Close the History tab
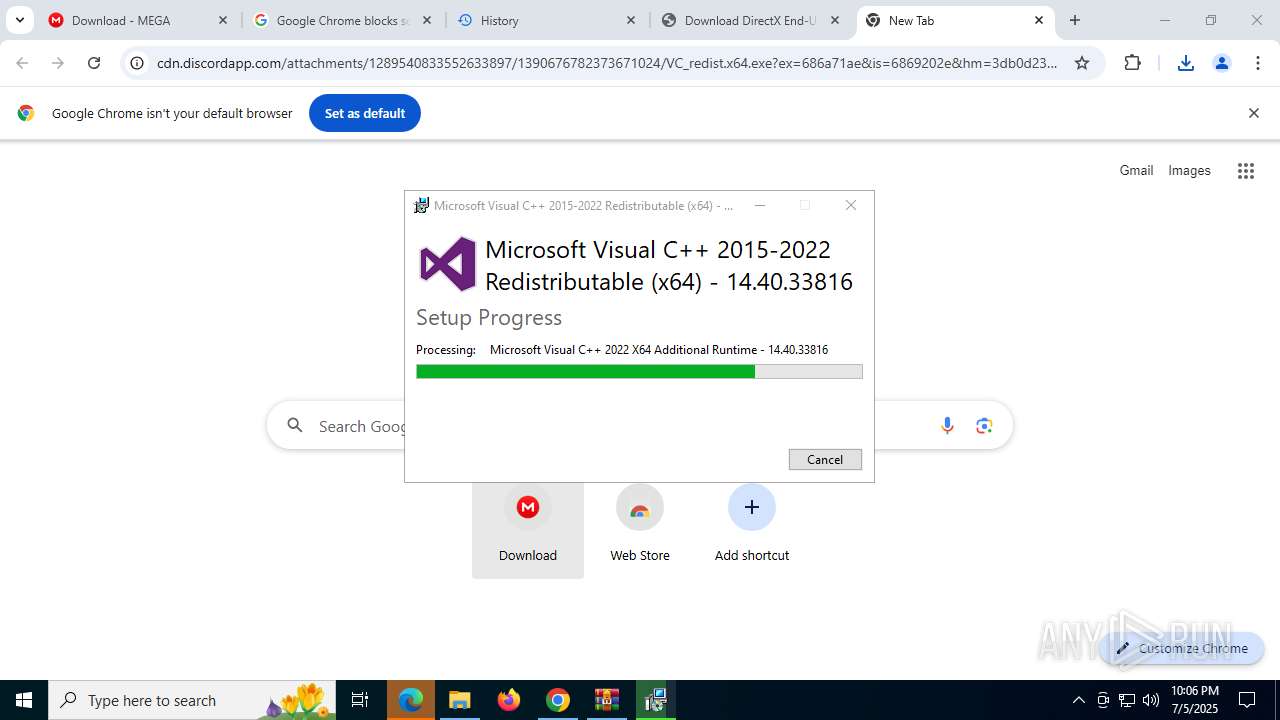Viewport: 1280px width, 720px height. click(x=631, y=20)
